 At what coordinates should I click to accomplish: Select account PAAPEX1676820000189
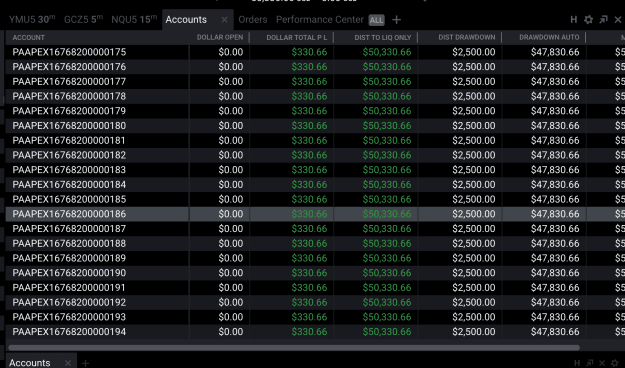[x=69, y=258]
